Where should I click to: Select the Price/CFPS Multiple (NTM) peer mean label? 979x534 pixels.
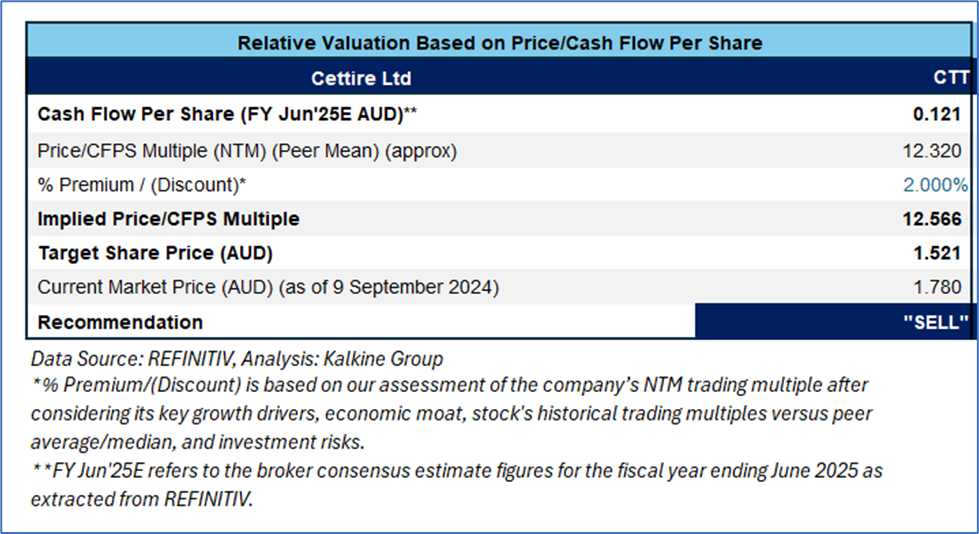pos(247,150)
